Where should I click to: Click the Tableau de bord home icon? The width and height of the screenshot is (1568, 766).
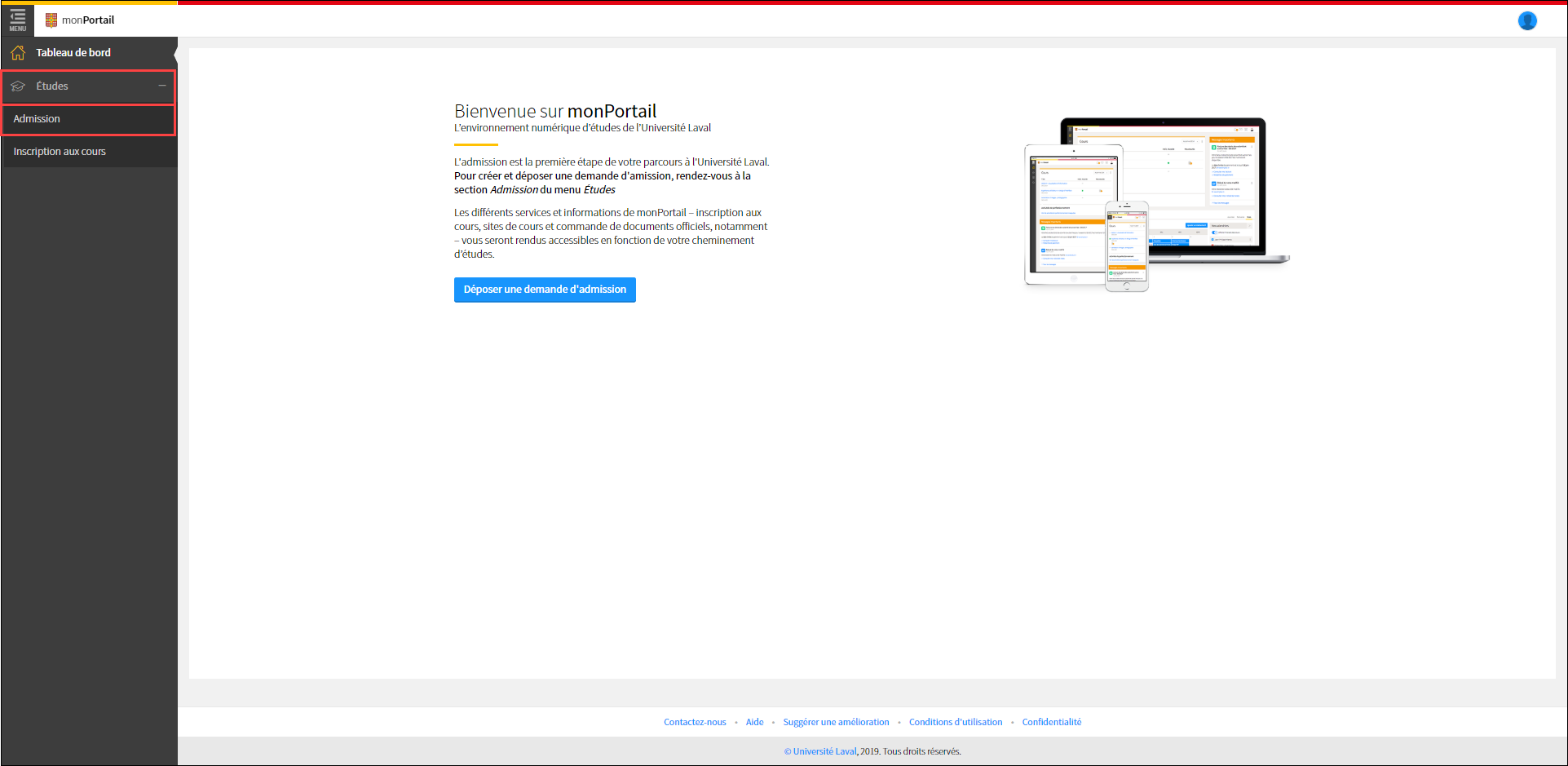[x=18, y=53]
